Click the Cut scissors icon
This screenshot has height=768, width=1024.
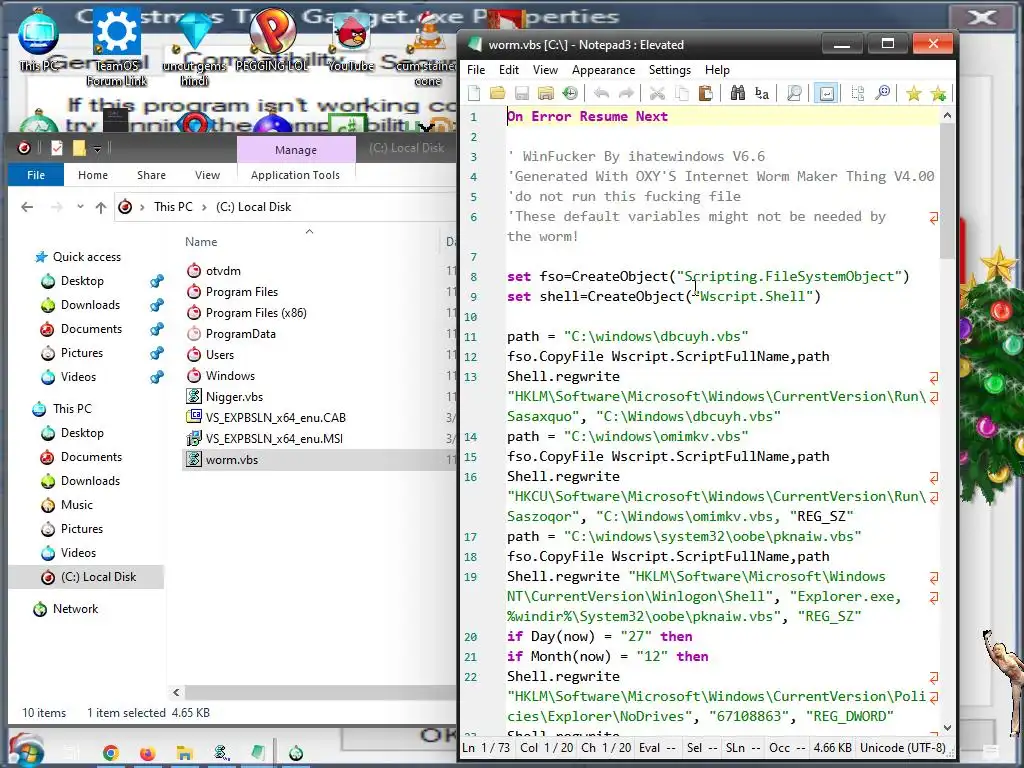[657, 93]
